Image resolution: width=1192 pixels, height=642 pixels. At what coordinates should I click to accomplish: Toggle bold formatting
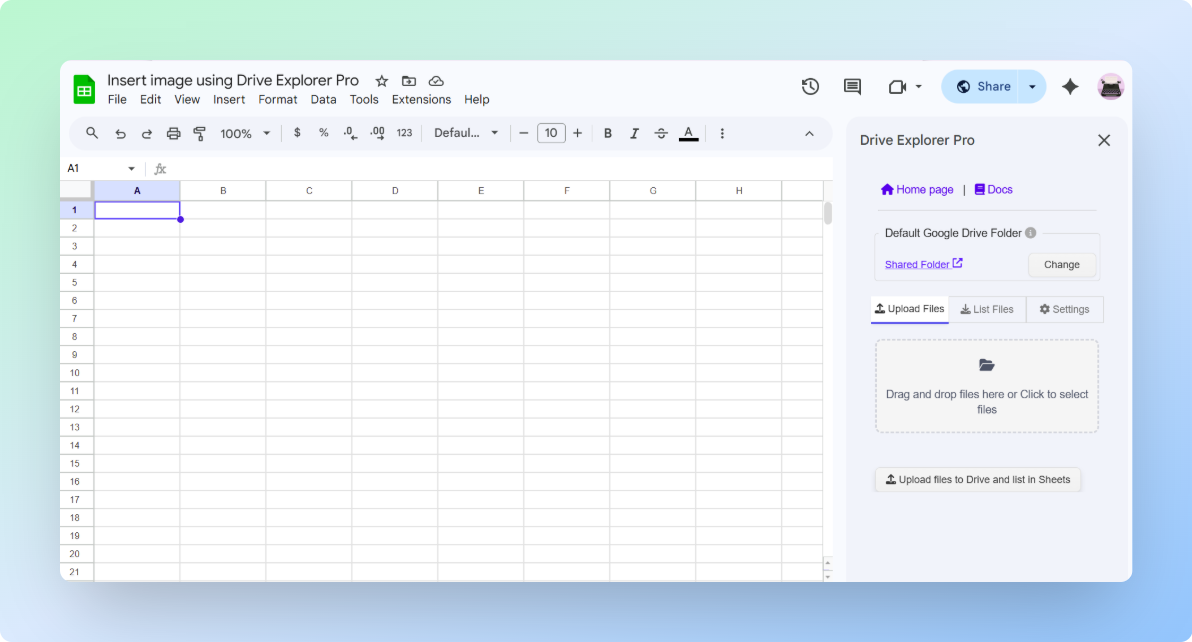[608, 133]
